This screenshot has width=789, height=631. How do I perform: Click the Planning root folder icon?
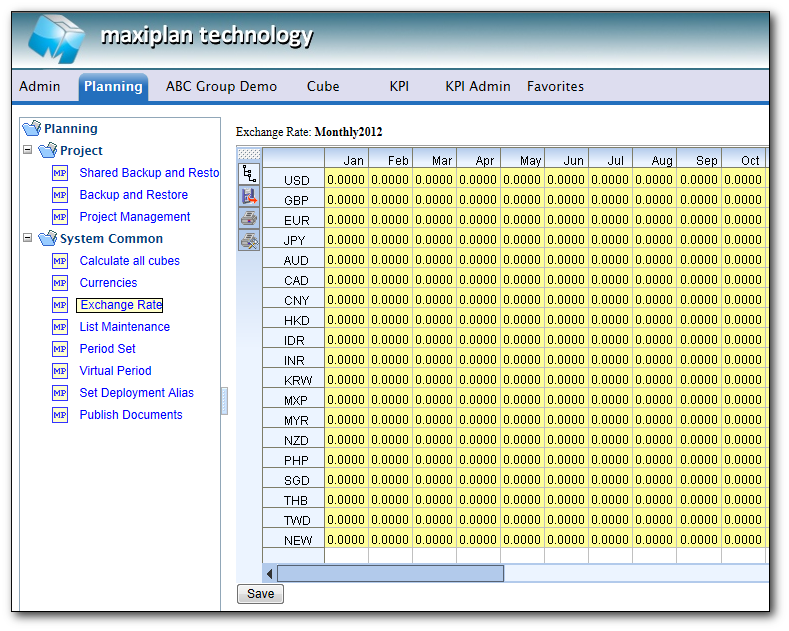31,128
